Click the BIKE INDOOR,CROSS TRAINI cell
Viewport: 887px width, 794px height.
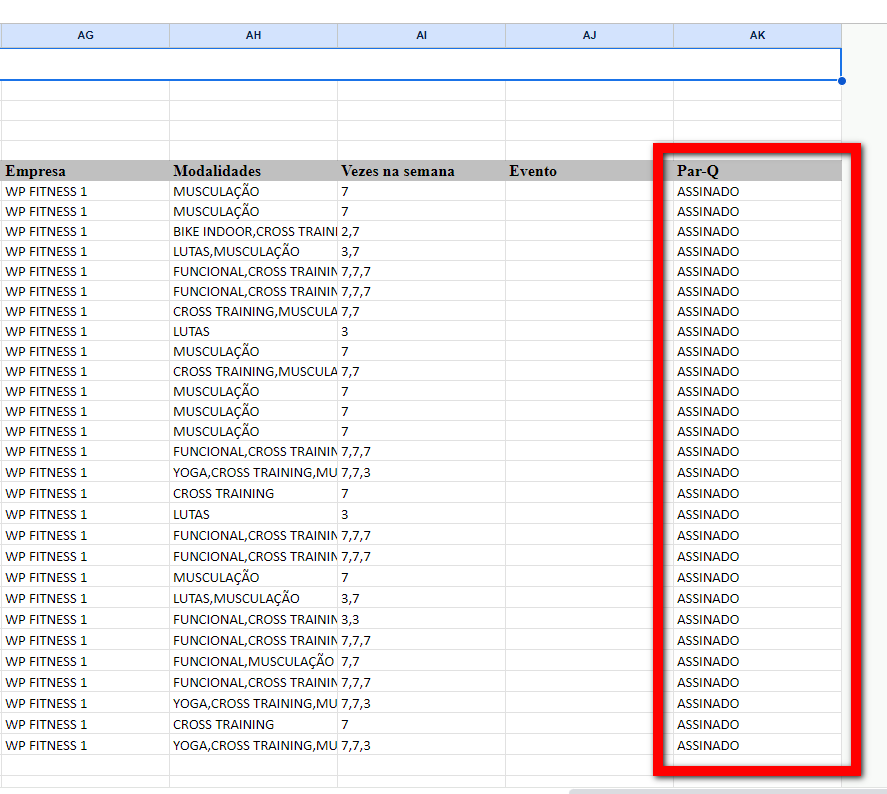pos(253,231)
